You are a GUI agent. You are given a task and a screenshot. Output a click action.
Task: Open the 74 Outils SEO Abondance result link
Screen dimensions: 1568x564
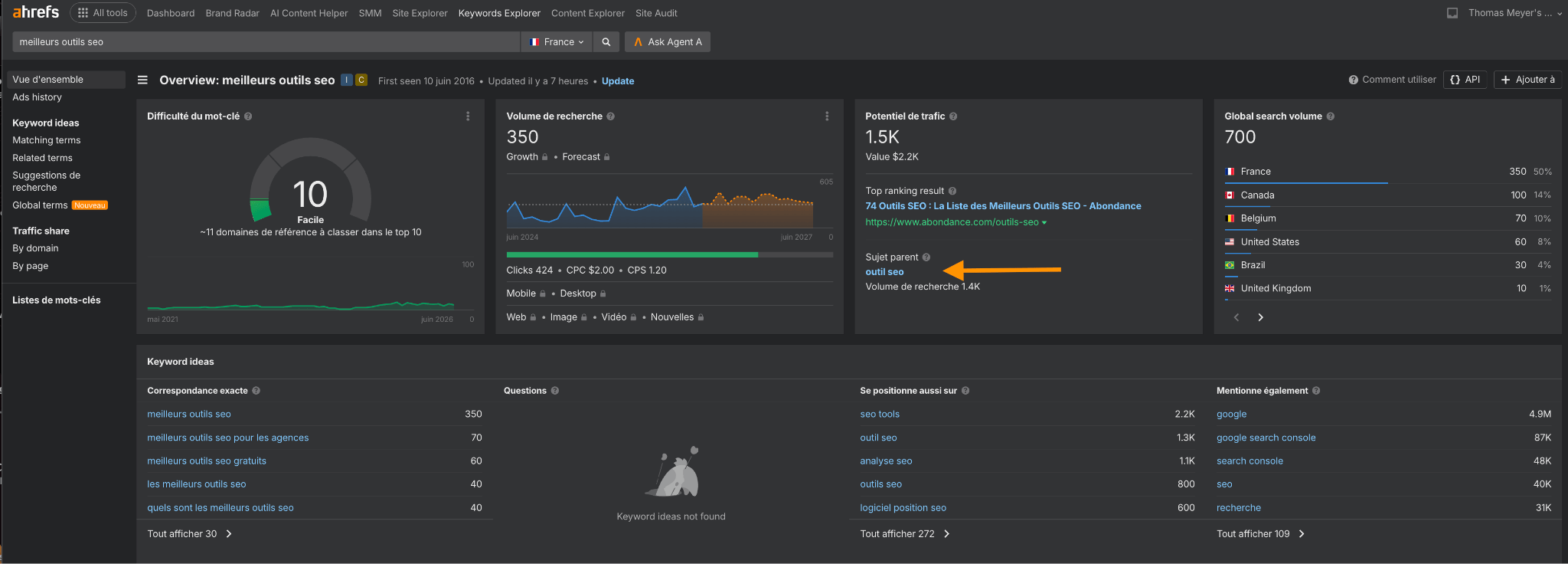click(1003, 206)
